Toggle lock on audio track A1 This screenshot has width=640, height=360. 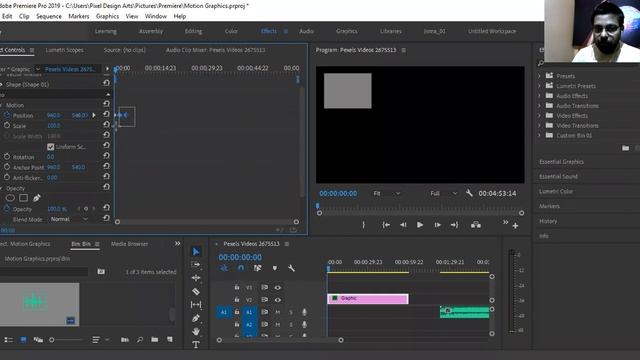pyautogui.click(x=237, y=312)
